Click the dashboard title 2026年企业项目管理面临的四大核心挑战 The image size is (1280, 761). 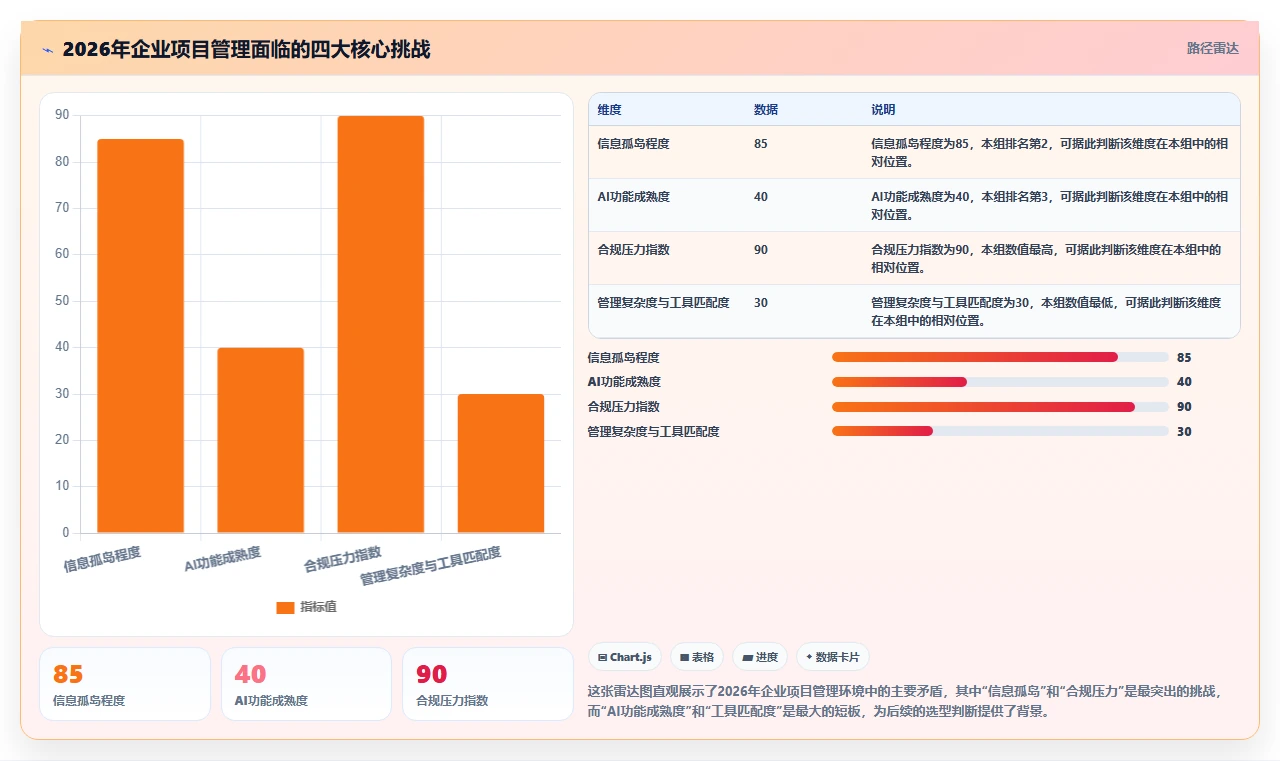[x=246, y=49]
